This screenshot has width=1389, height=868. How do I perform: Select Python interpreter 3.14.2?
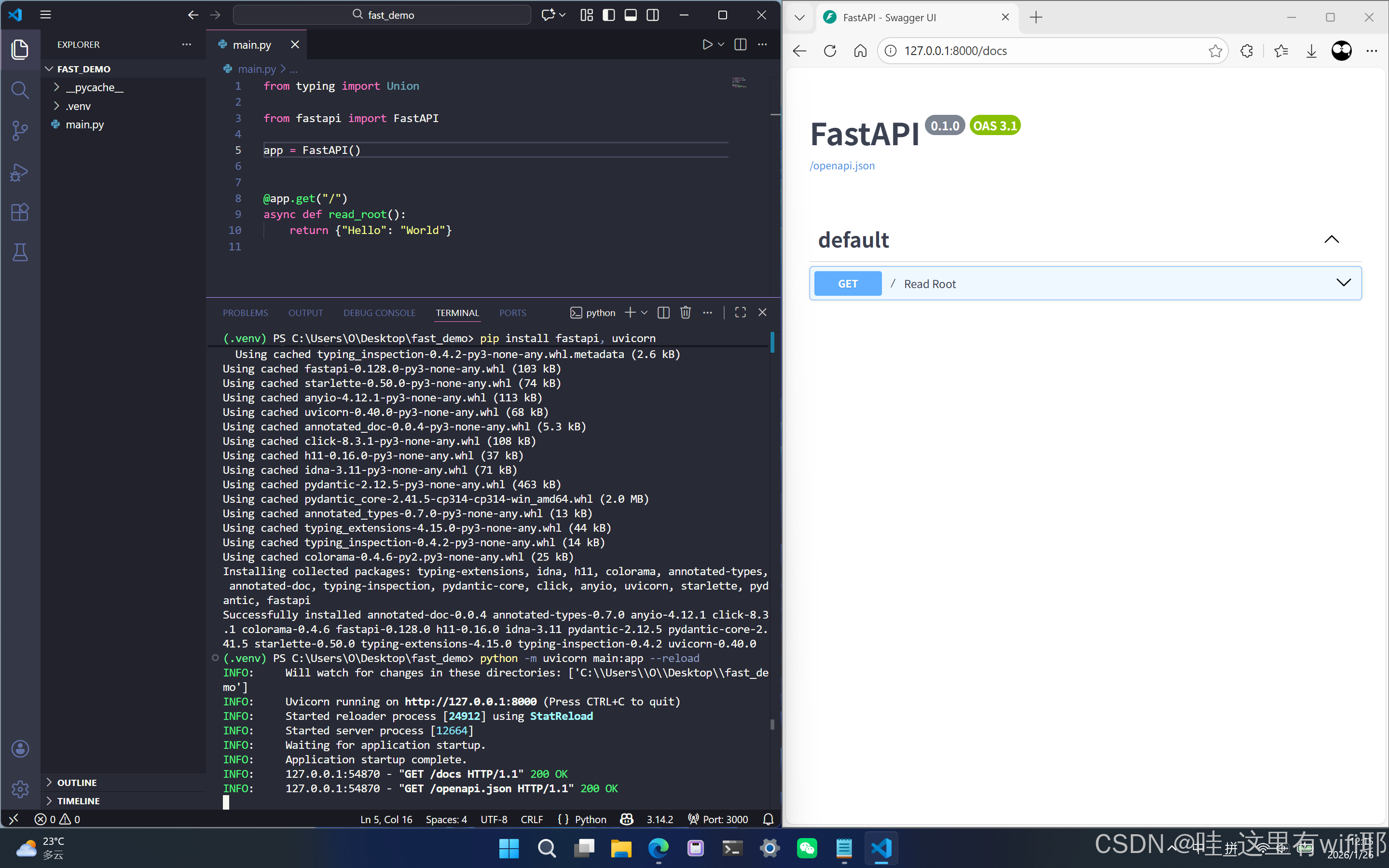(660, 819)
